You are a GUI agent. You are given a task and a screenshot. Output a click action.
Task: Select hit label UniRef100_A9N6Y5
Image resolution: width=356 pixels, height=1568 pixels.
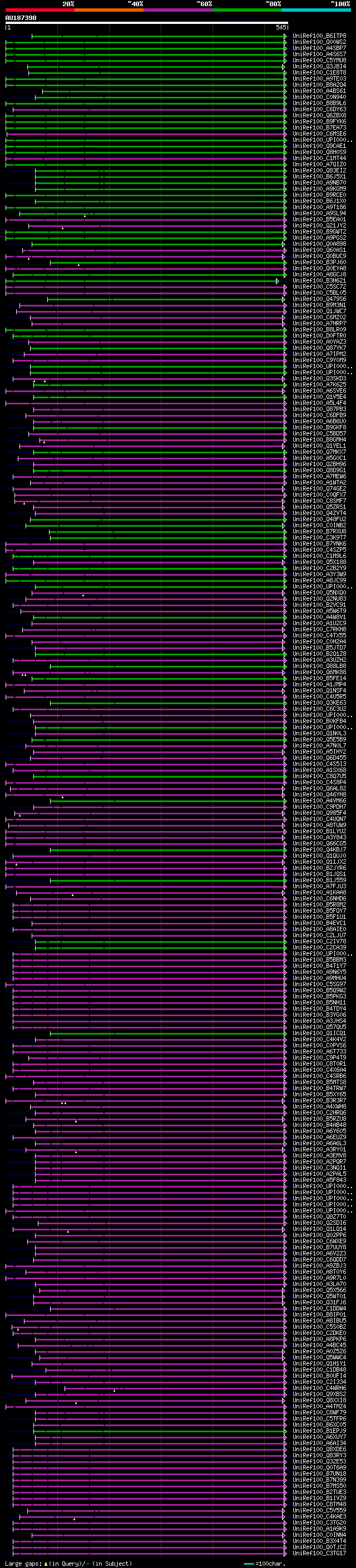[319, 972]
